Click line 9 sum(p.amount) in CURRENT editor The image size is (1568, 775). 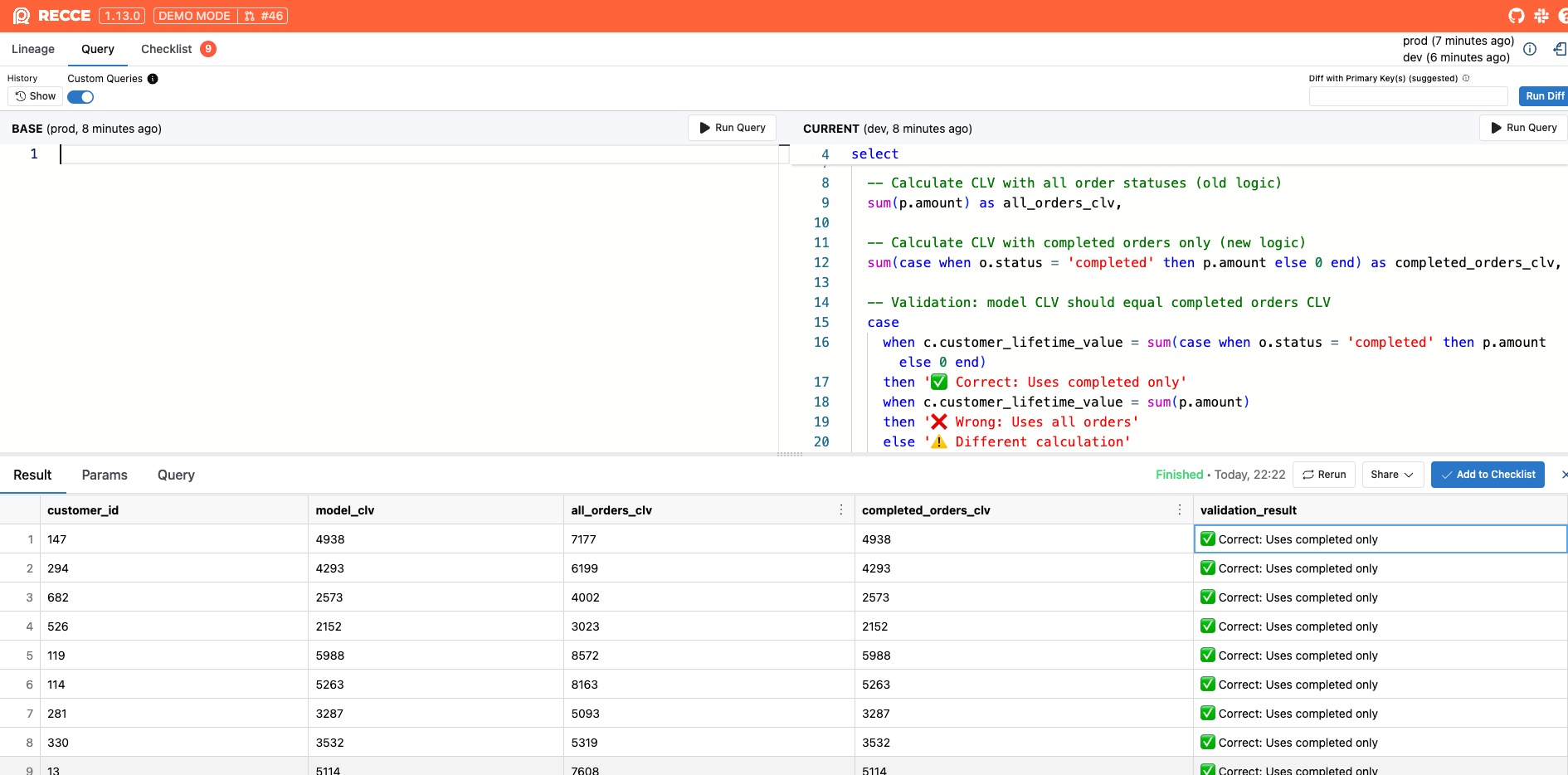(x=918, y=203)
